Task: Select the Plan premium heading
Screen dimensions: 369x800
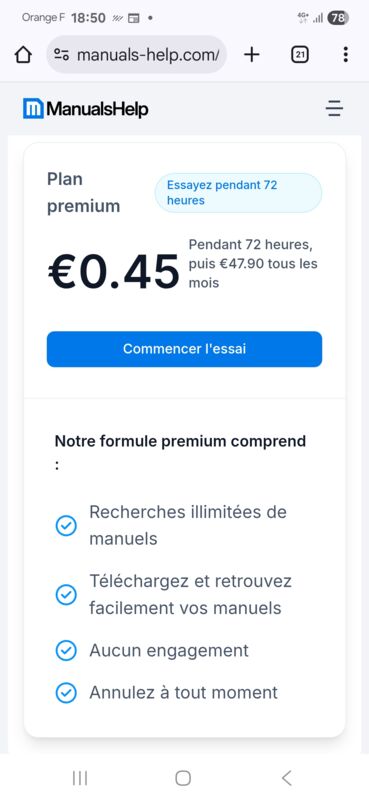Action: pyautogui.click(x=84, y=192)
